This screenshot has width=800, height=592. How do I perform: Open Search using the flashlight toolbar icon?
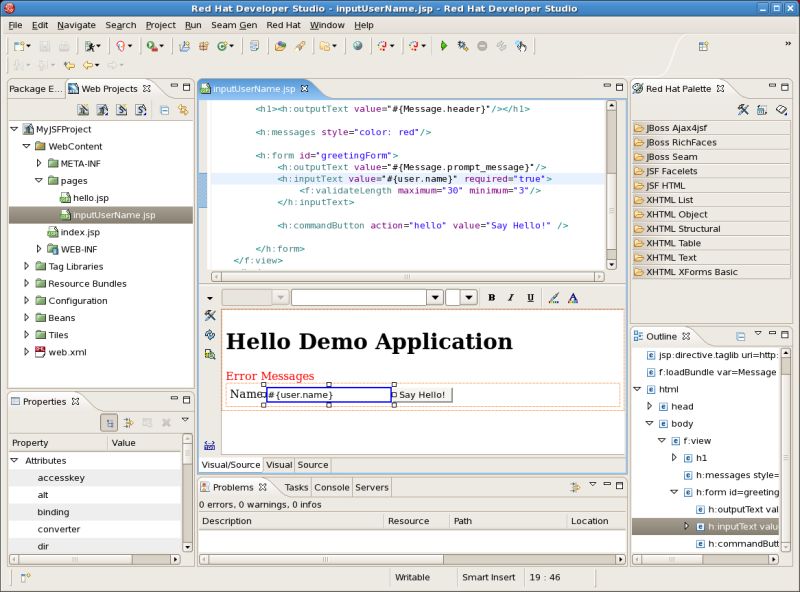click(x=299, y=47)
